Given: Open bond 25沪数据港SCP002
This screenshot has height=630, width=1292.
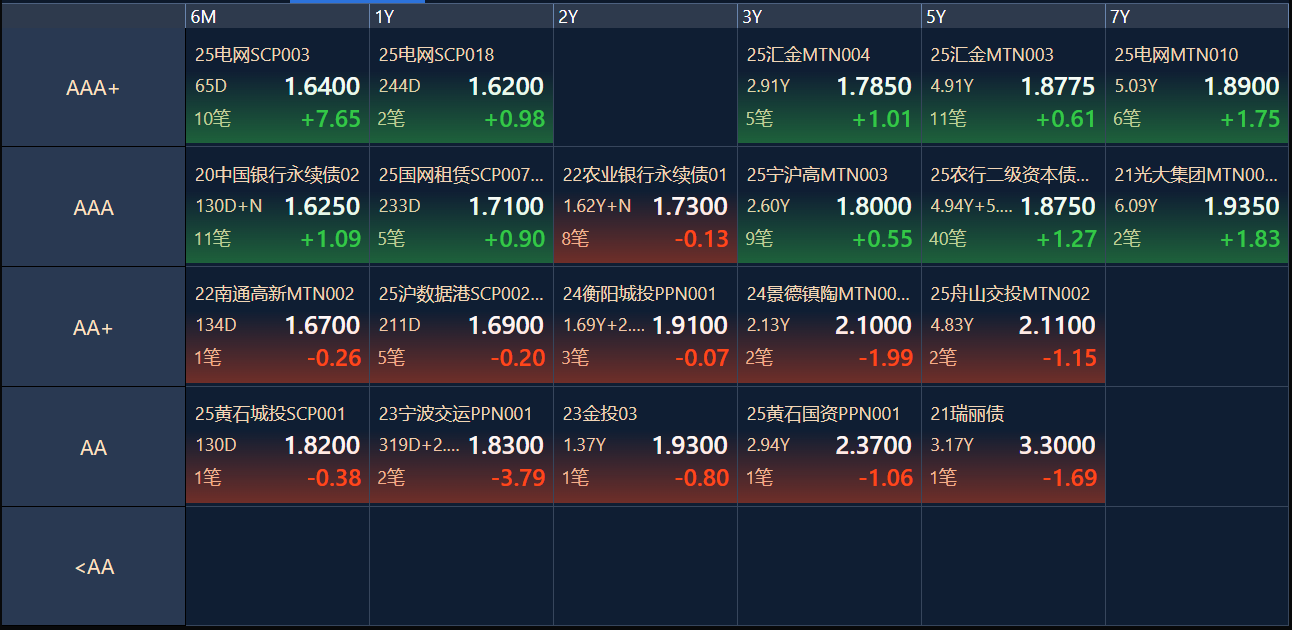Looking at the screenshot, I should 461,294.
